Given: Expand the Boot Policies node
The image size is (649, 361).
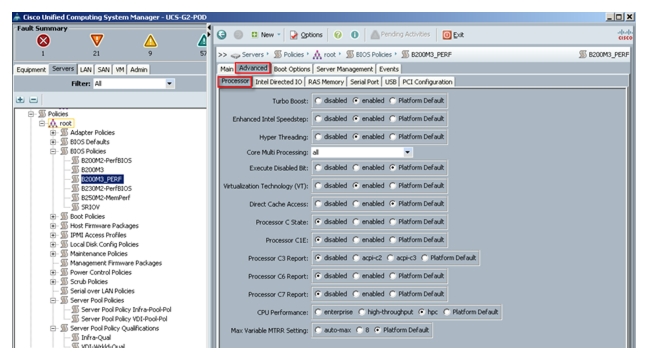Looking at the screenshot, I should click(x=53, y=217).
